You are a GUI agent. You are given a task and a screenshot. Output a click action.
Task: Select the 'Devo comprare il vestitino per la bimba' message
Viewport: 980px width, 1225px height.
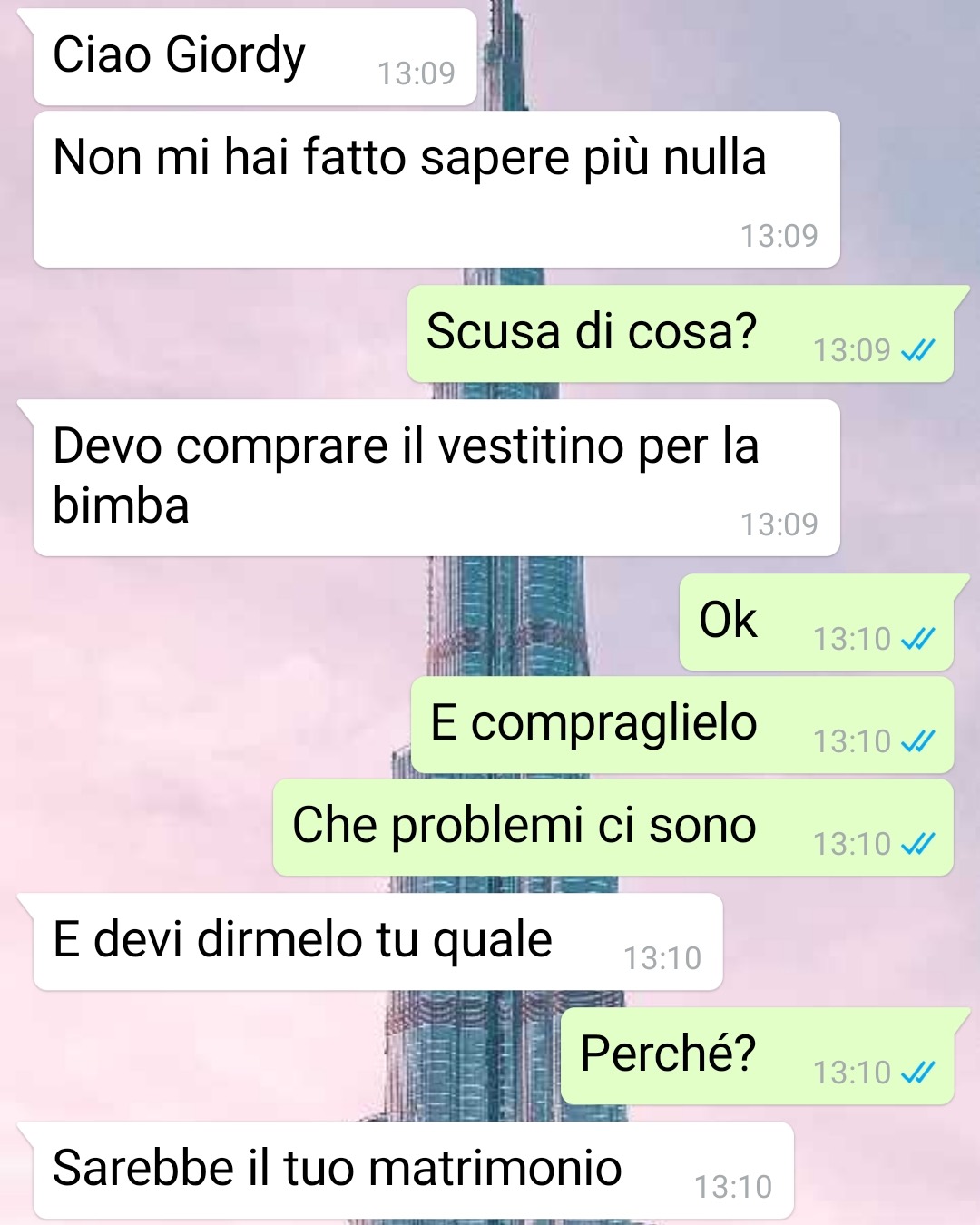pos(436,477)
